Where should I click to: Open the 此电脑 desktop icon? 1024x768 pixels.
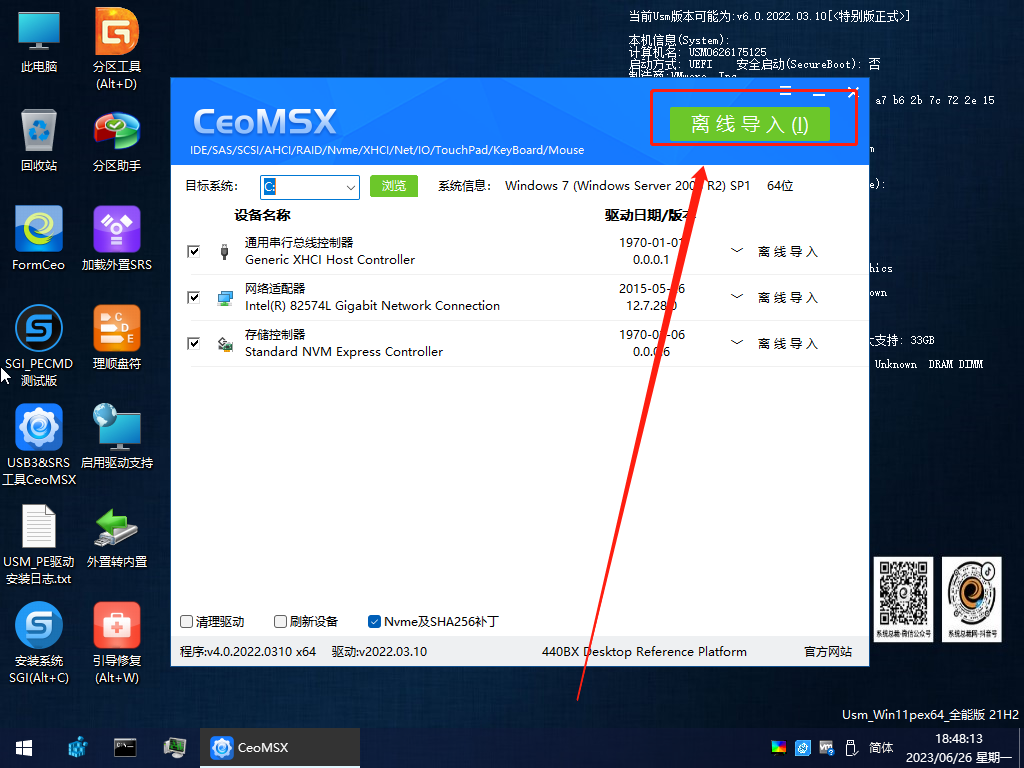pyautogui.click(x=39, y=41)
